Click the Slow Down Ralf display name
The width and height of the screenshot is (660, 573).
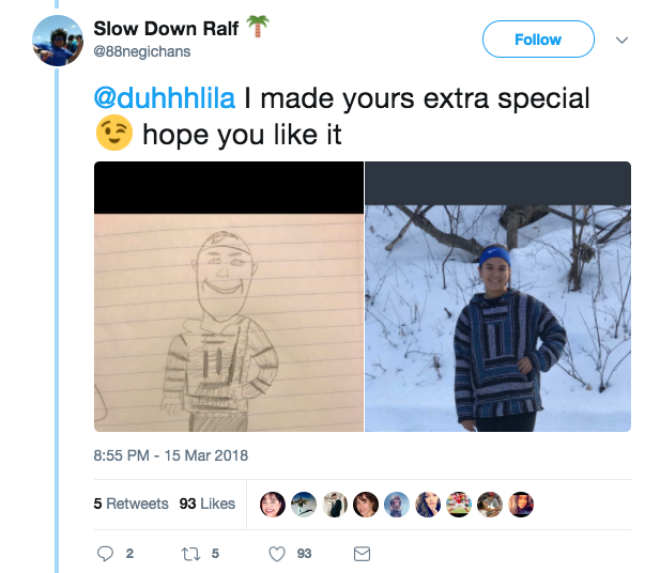(166, 29)
